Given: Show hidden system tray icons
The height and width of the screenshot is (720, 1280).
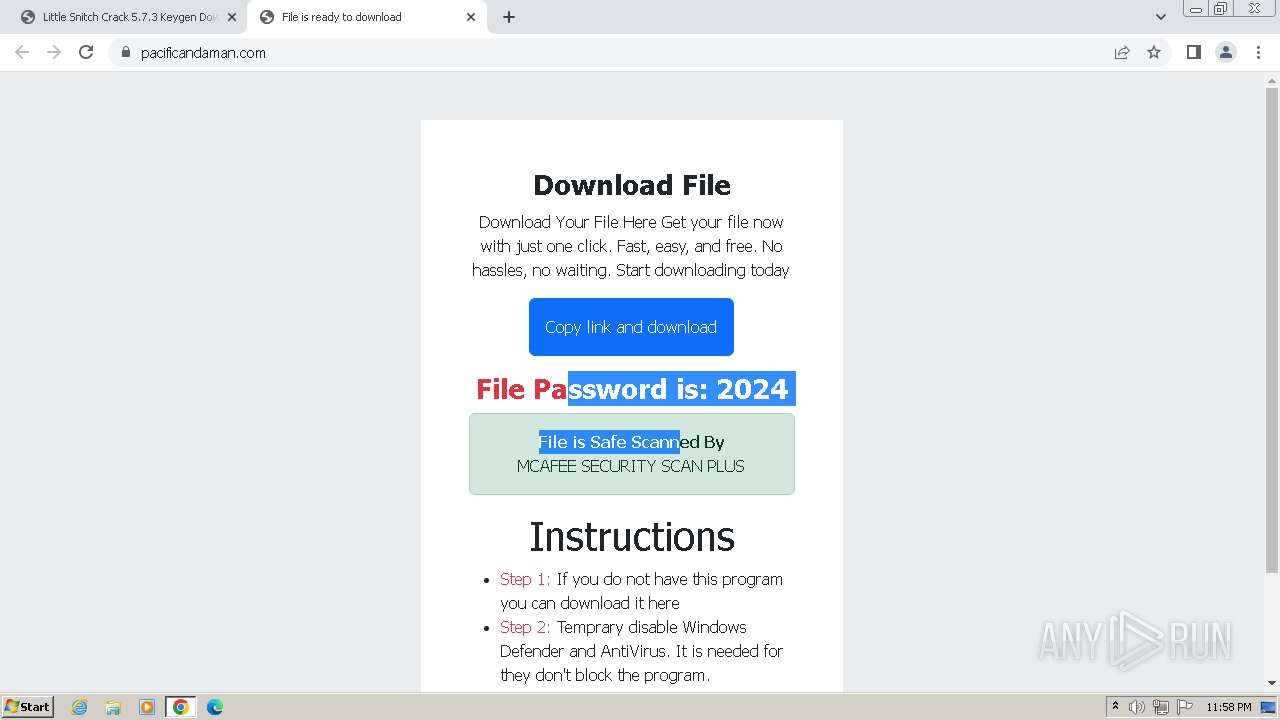Looking at the screenshot, I should (x=1115, y=707).
